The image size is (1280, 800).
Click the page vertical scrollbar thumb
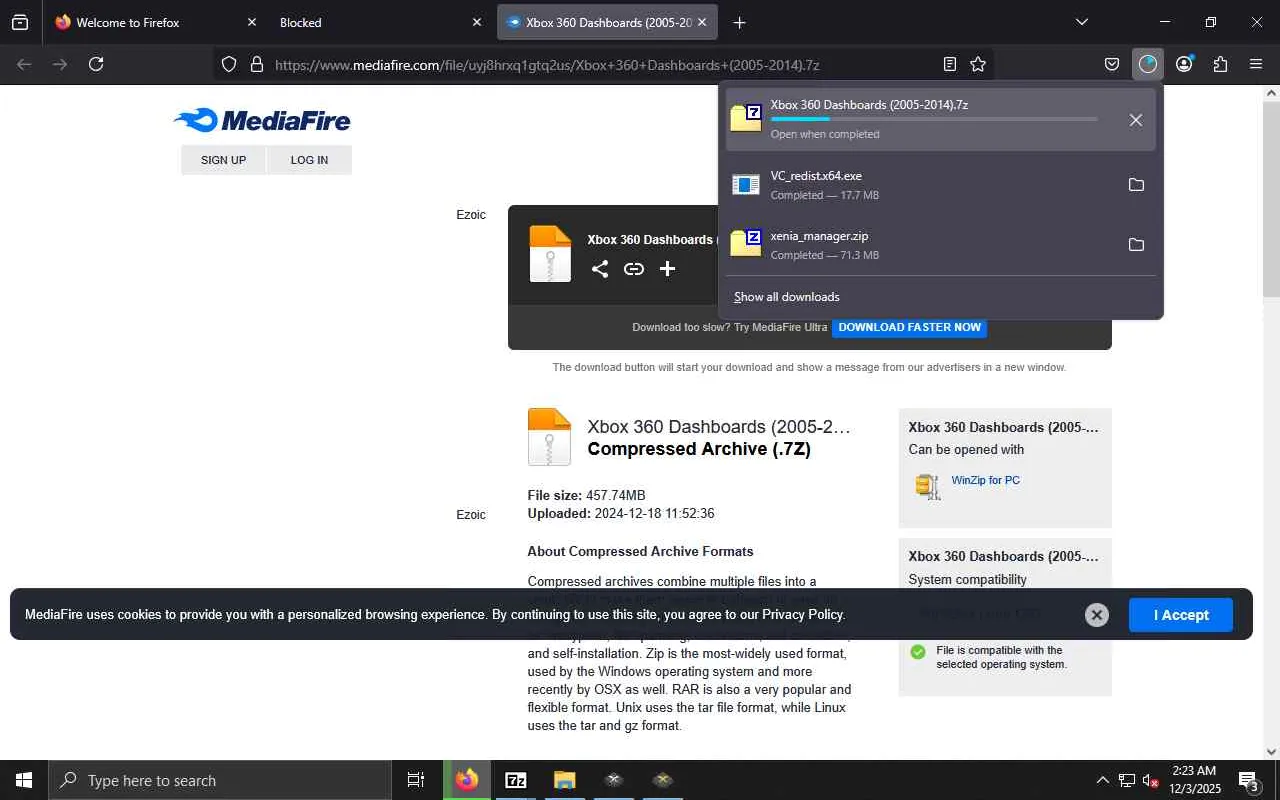1271,200
